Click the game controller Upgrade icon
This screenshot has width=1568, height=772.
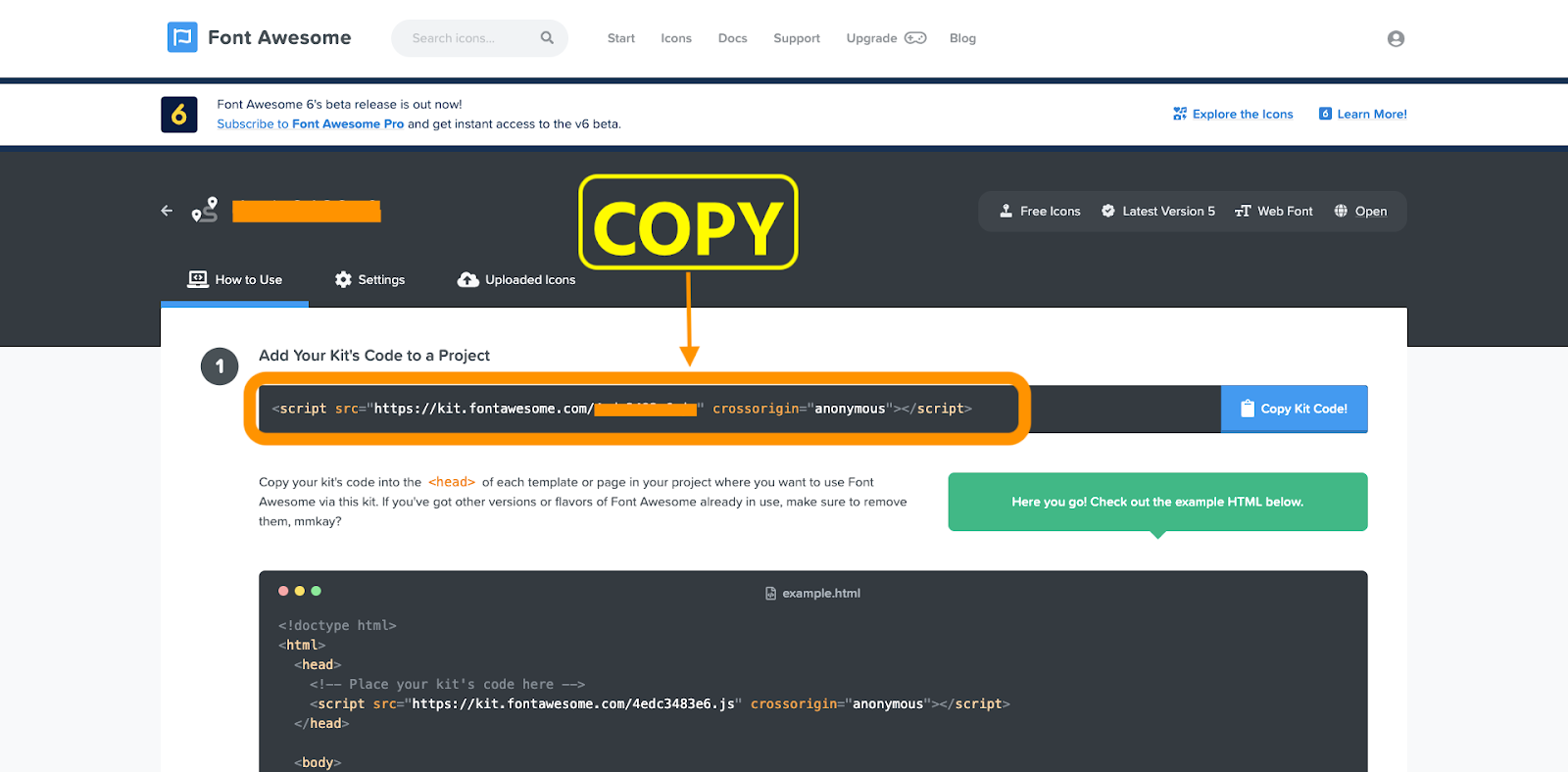915,38
